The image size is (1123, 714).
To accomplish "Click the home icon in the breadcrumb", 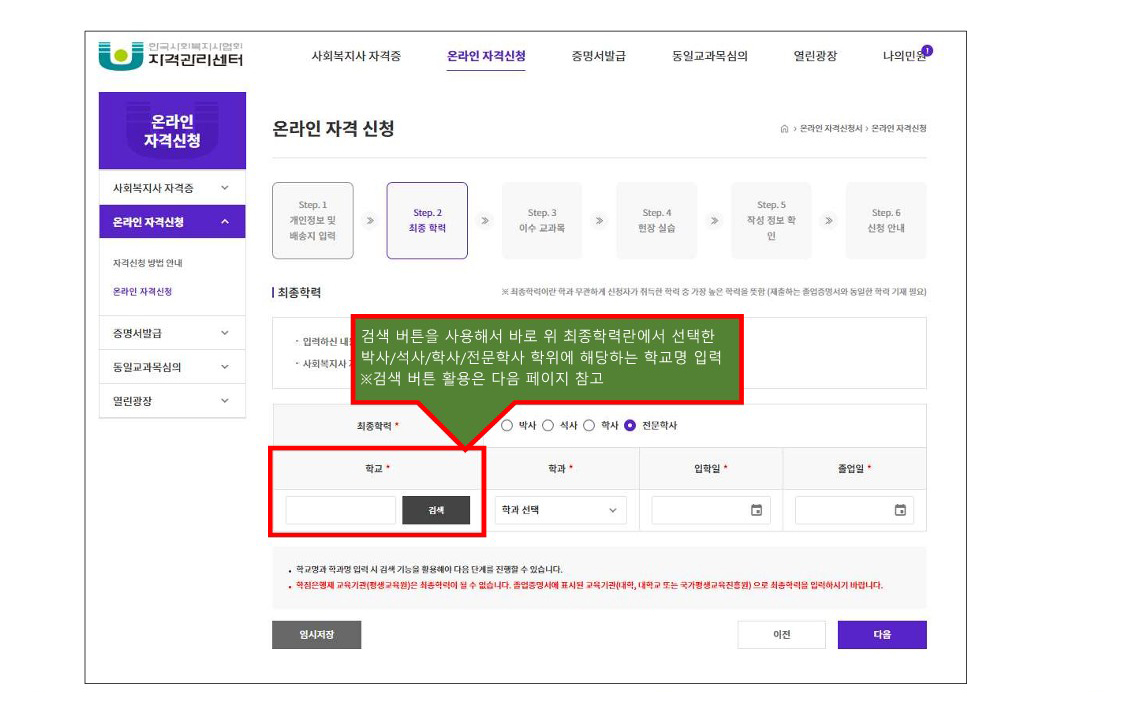I will click(x=784, y=129).
